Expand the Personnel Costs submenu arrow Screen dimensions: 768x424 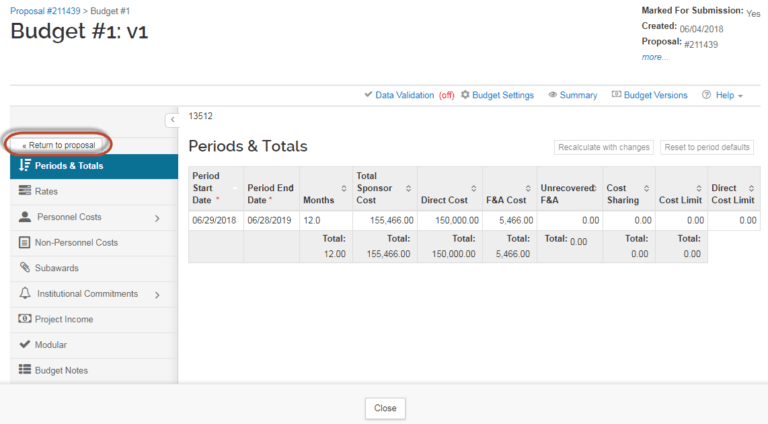click(157, 217)
